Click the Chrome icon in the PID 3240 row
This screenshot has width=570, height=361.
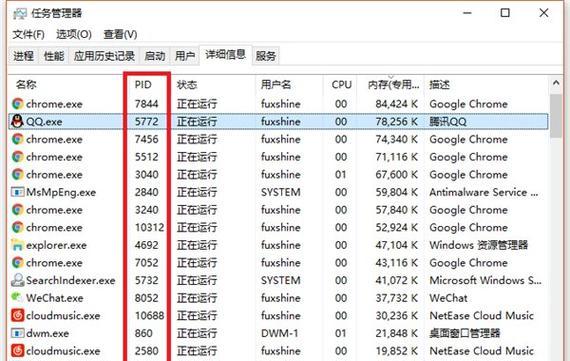[x=17, y=209]
